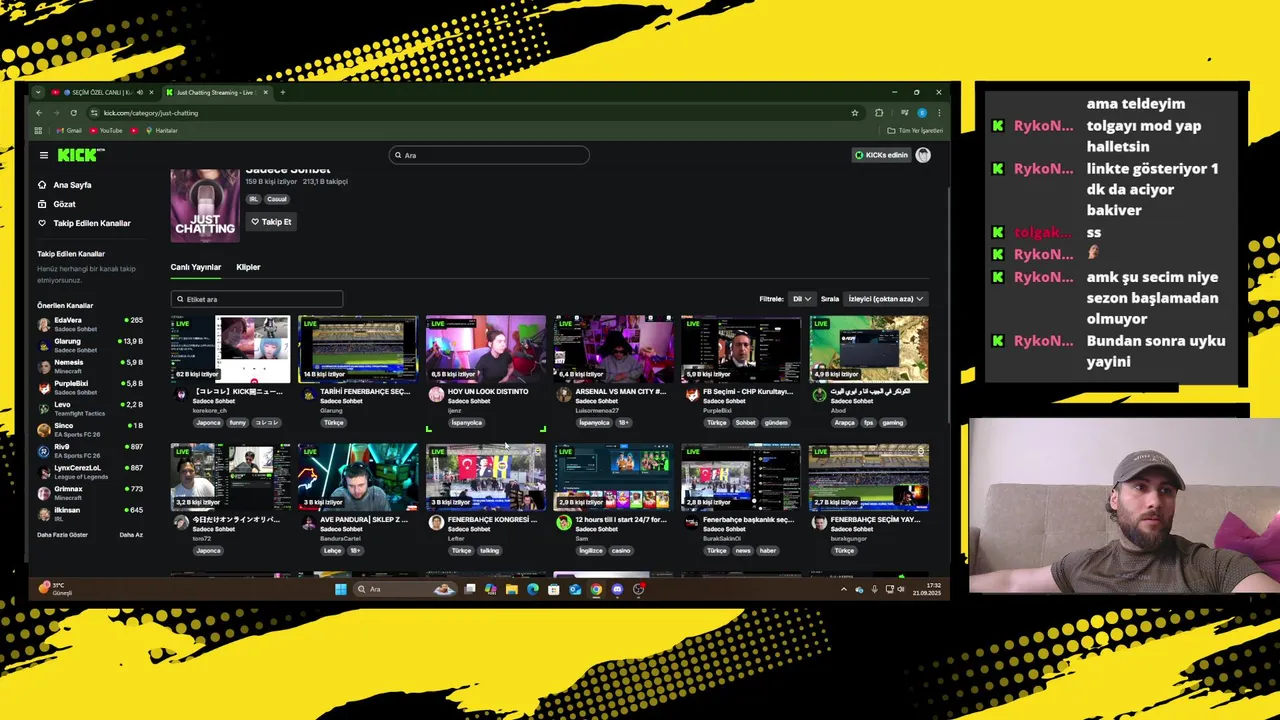This screenshot has height=720, width=1280.
Task: Click the Kick Ara search field
Action: tap(489, 155)
